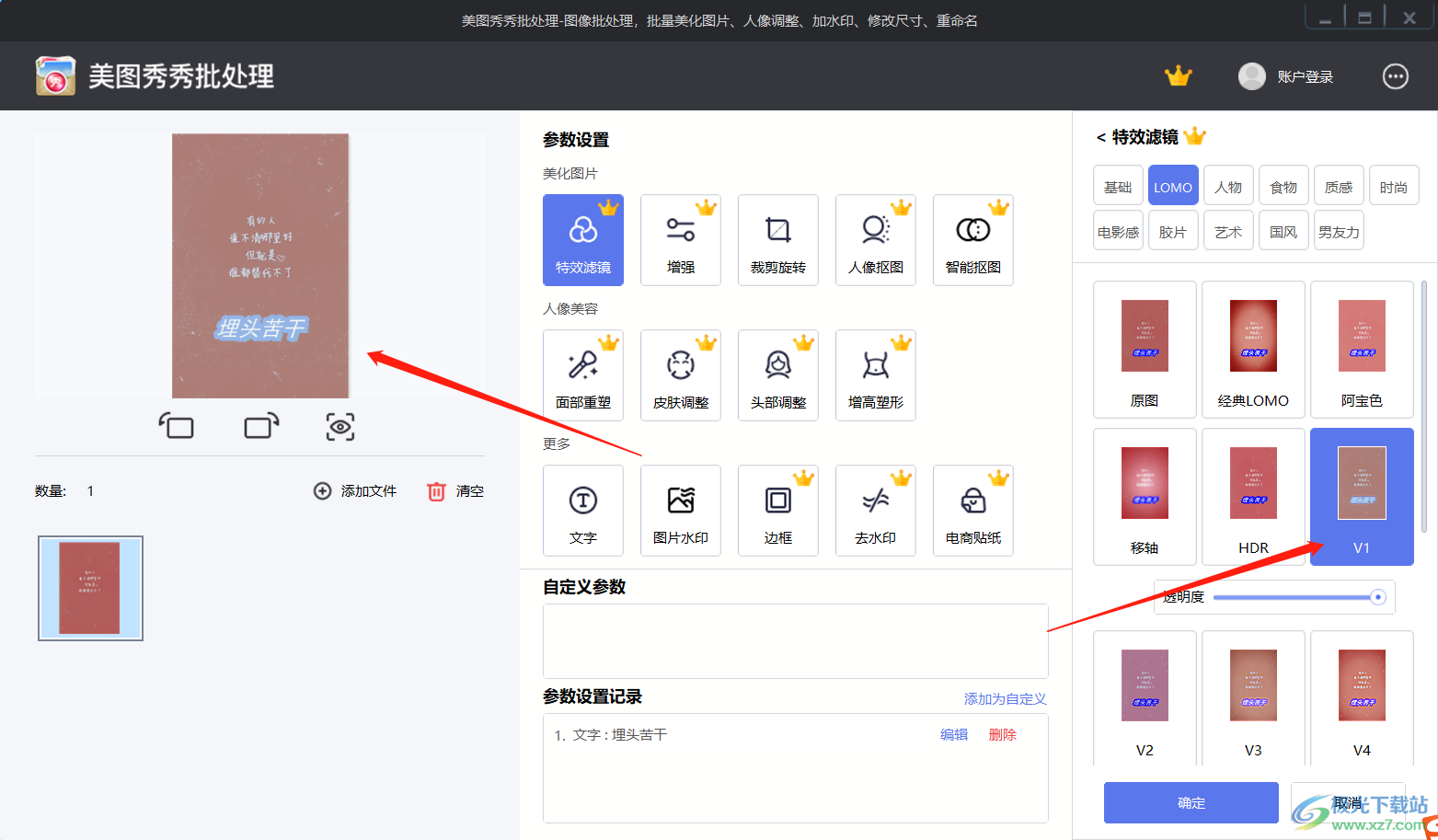
Task: Click the 美图秀秀 app logo
Action: click(55, 76)
